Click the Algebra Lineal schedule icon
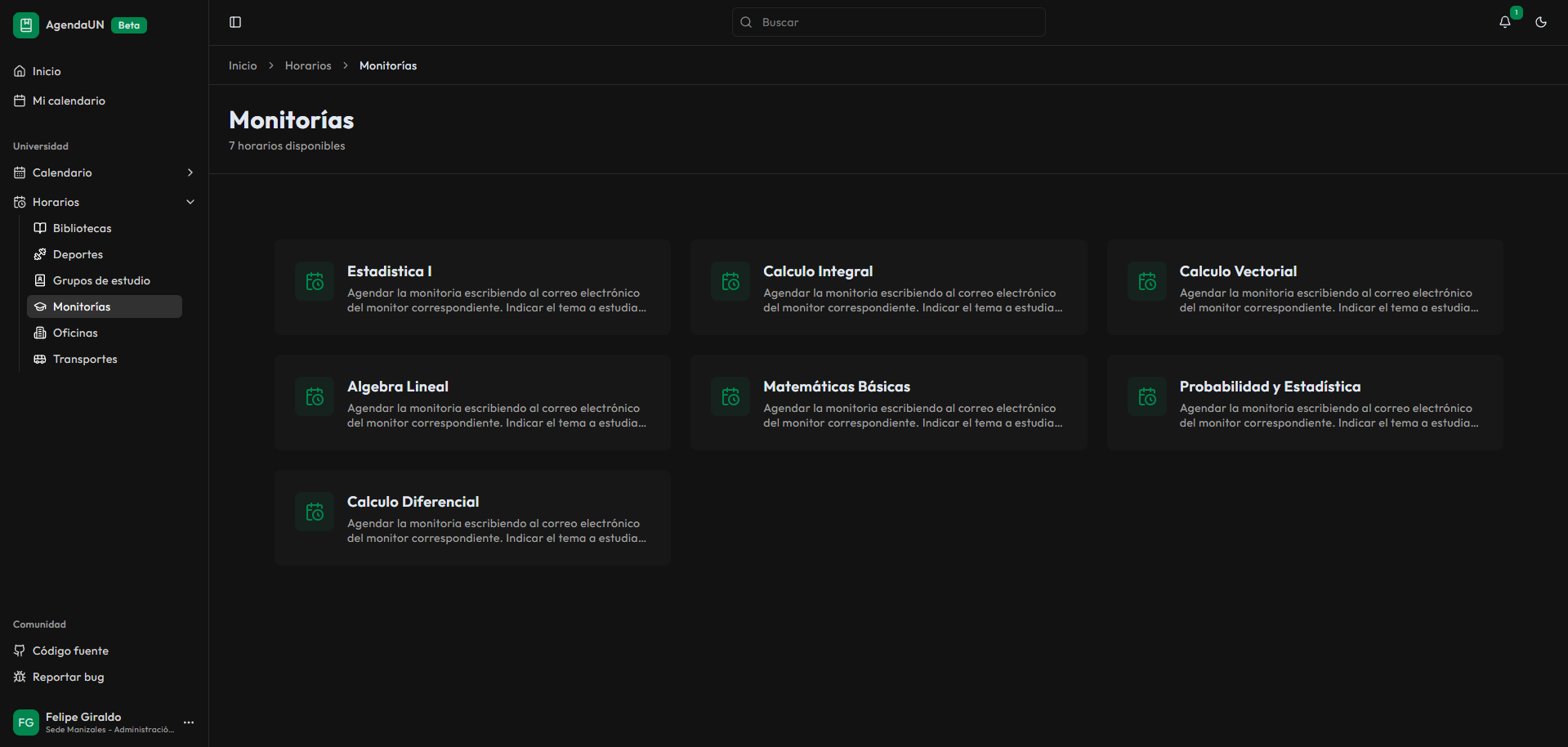 pyautogui.click(x=315, y=396)
